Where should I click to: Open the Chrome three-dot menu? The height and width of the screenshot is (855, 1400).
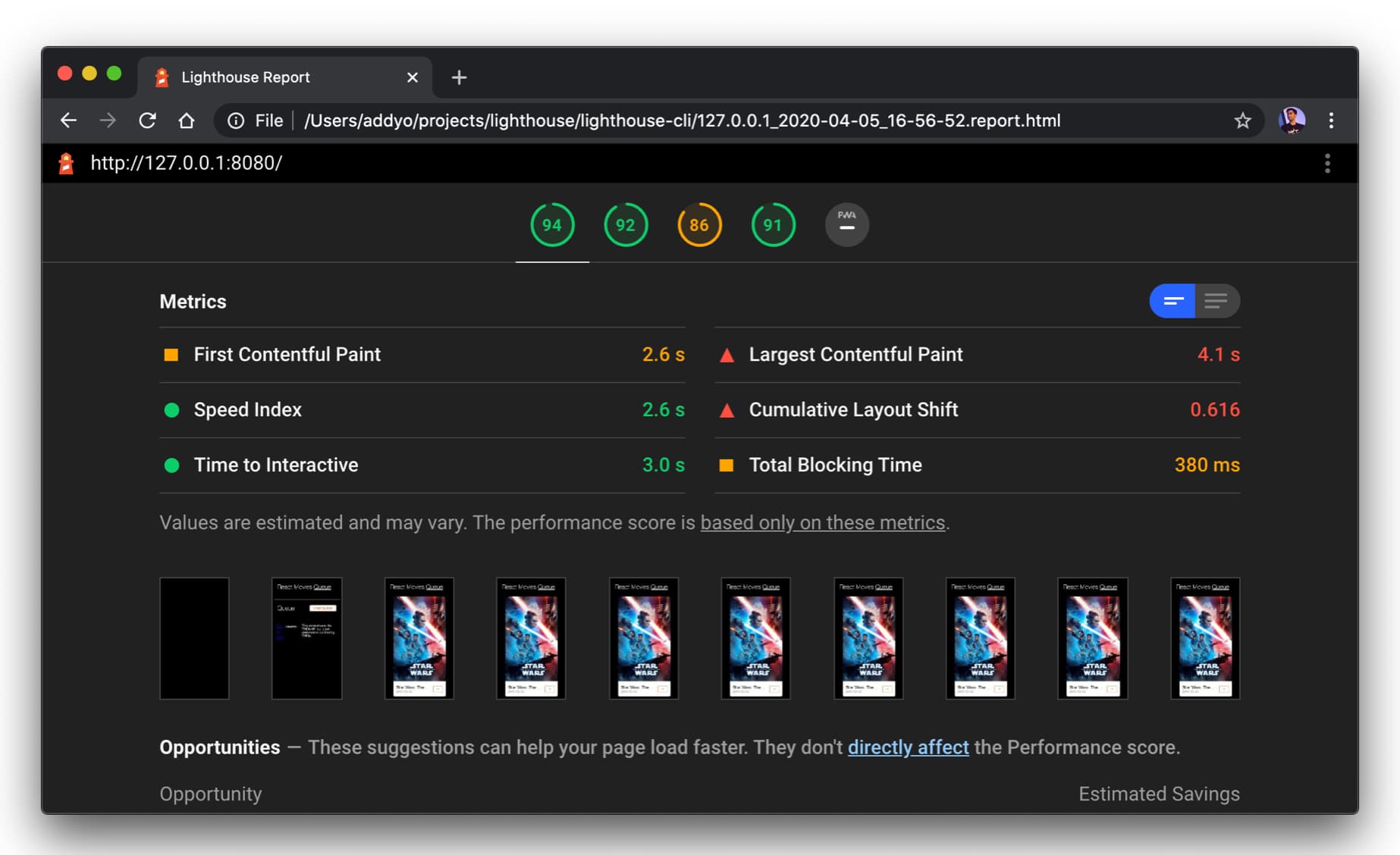click(x=1331, y=121)
